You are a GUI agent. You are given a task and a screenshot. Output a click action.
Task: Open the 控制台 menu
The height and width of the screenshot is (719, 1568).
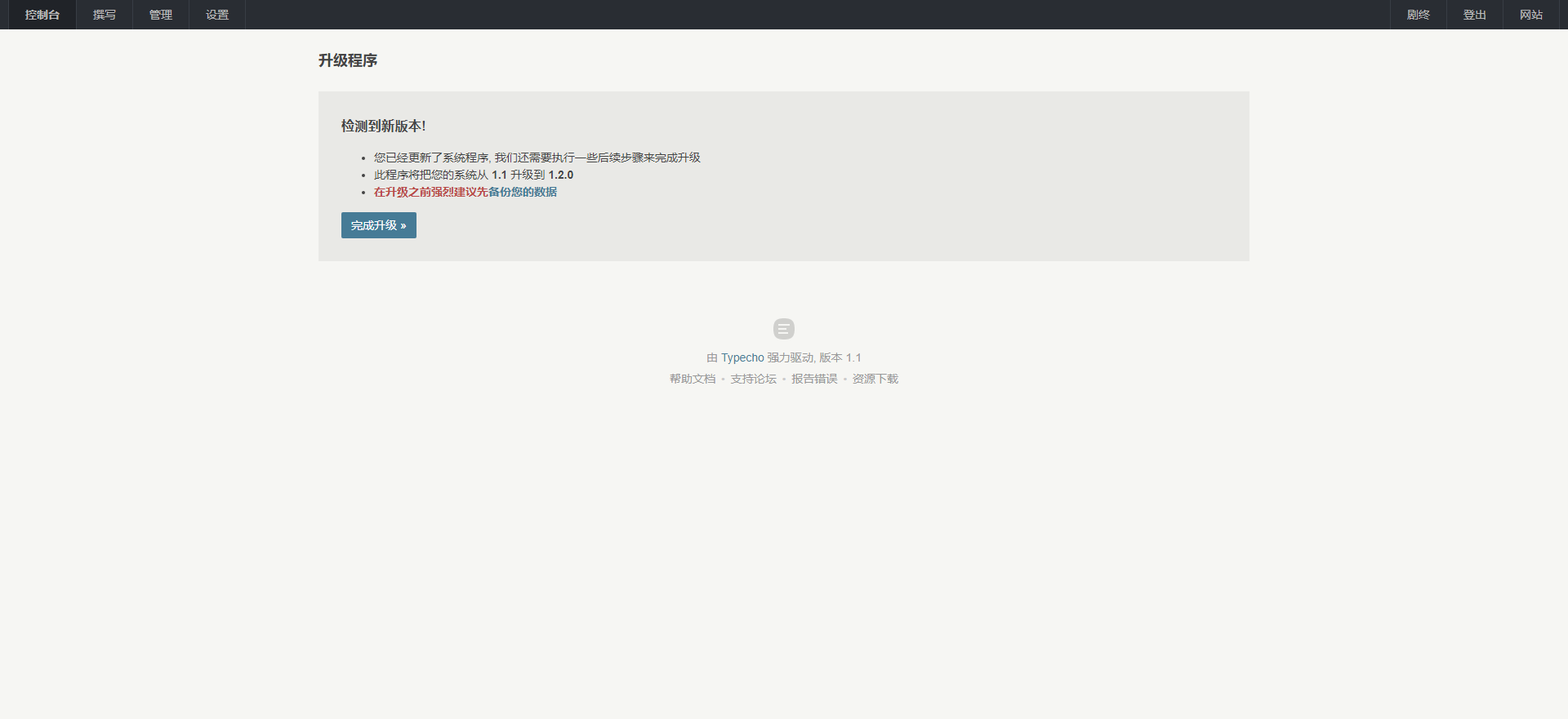tap(42, 15)
